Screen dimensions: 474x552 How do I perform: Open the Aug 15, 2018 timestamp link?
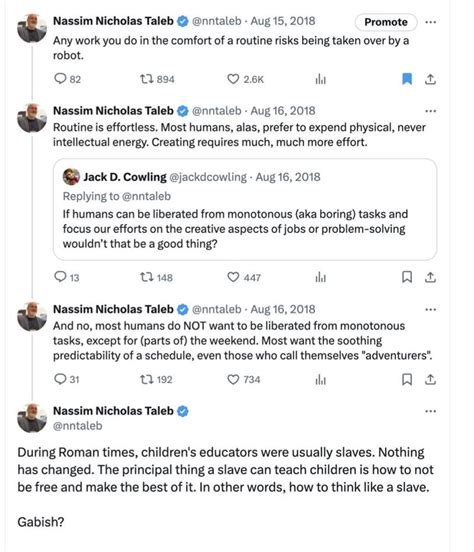tap(283, 21)
